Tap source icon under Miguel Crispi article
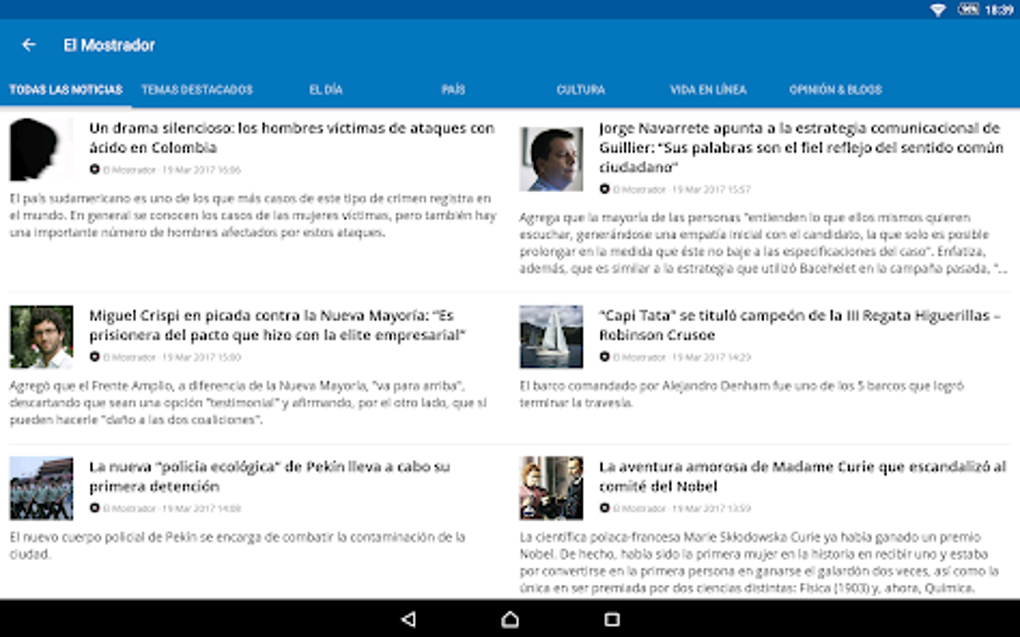The image size is (1020, 637). pyautogui.click(x=94, y=357)
